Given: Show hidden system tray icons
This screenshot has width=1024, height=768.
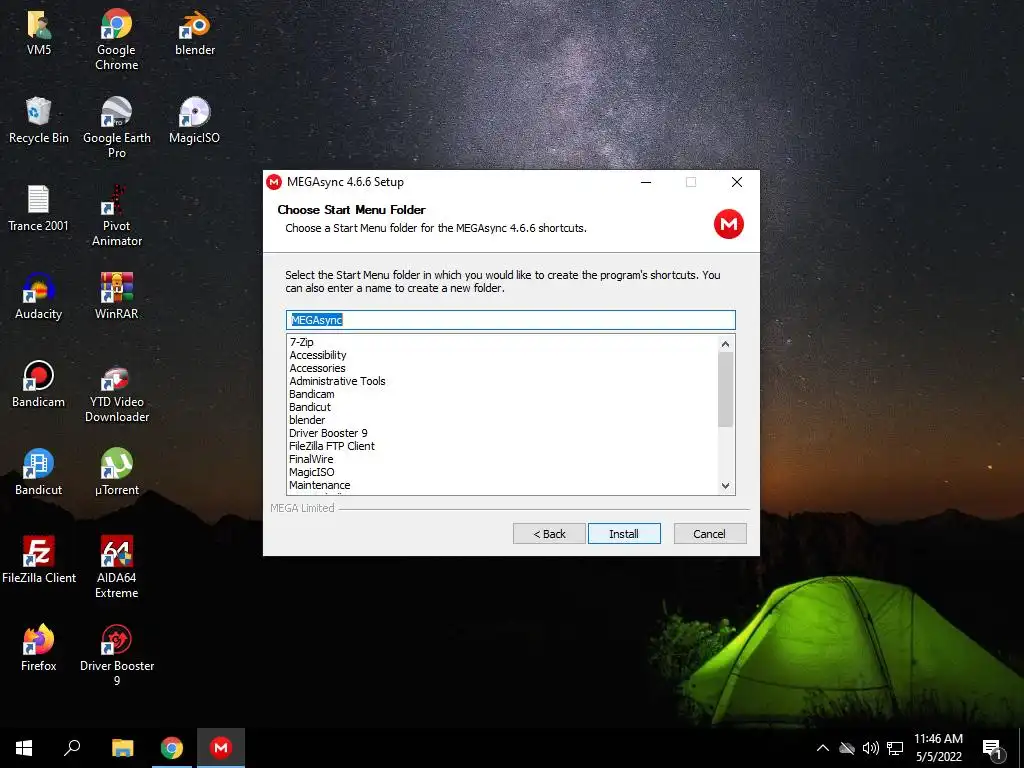Looking at the screenshot, I should 823,748.
